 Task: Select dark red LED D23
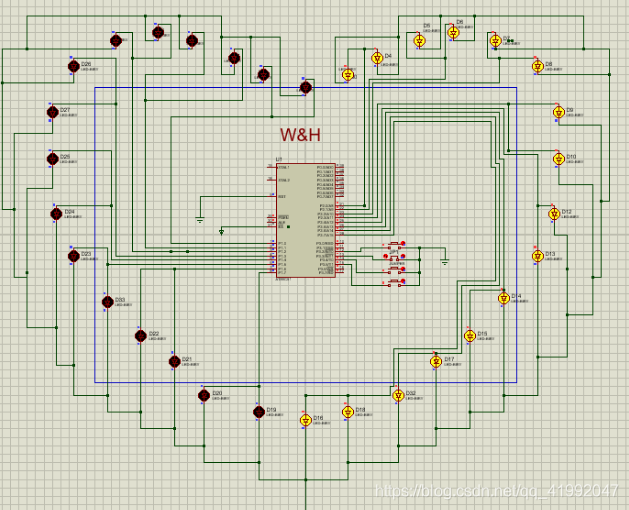pyautogui.click(x=73, y=256)
